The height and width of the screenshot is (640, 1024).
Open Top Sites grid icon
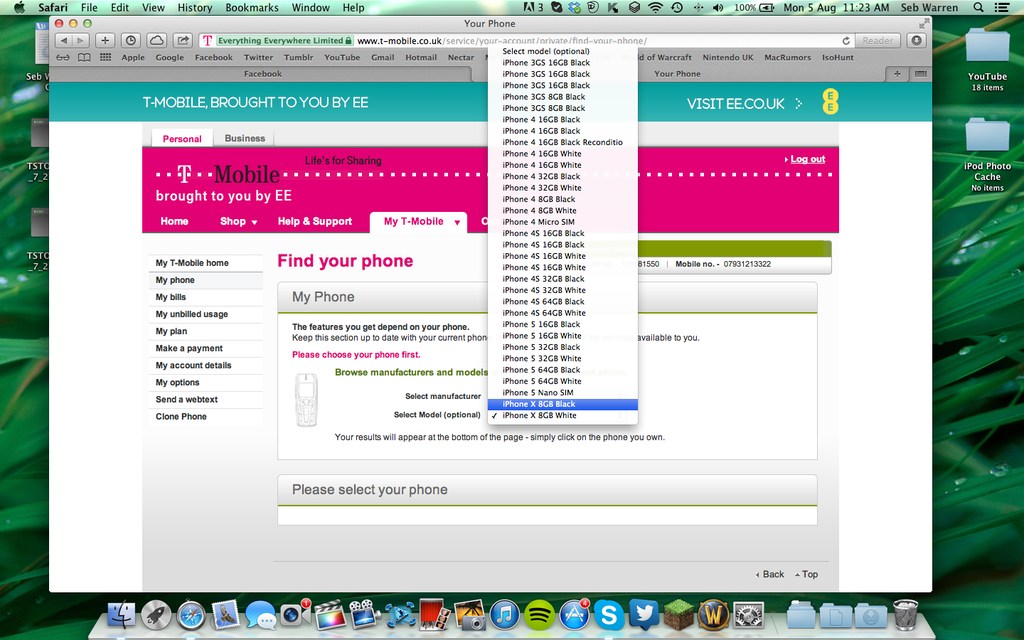[x=105, y=57]
